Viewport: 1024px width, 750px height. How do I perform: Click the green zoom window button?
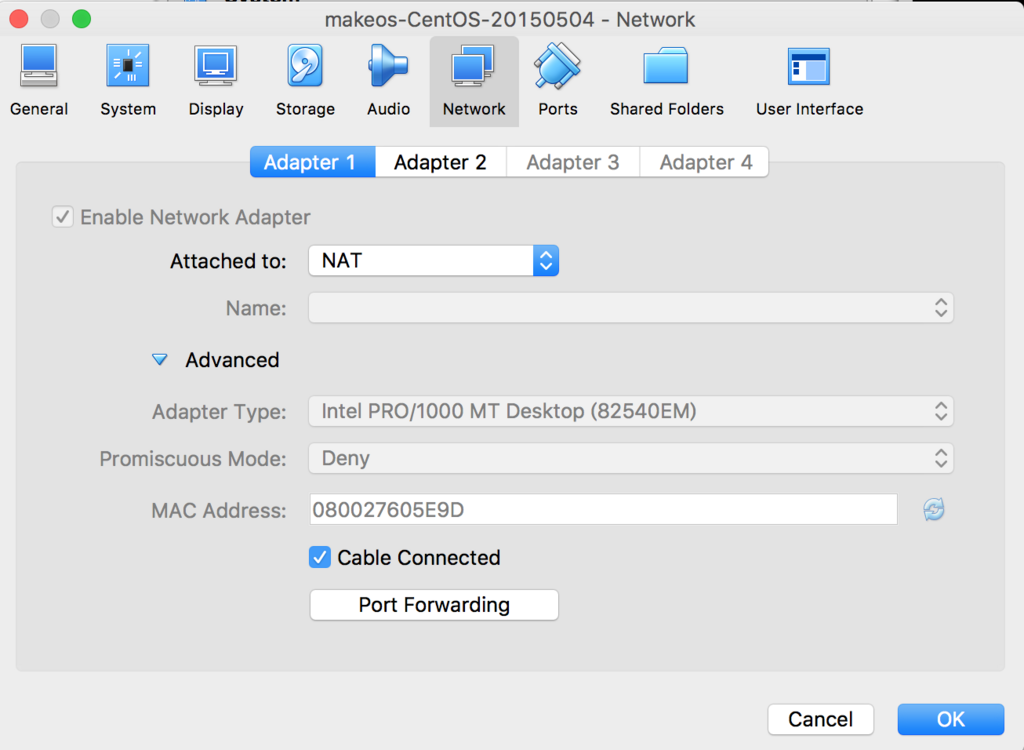pos(82,19)
